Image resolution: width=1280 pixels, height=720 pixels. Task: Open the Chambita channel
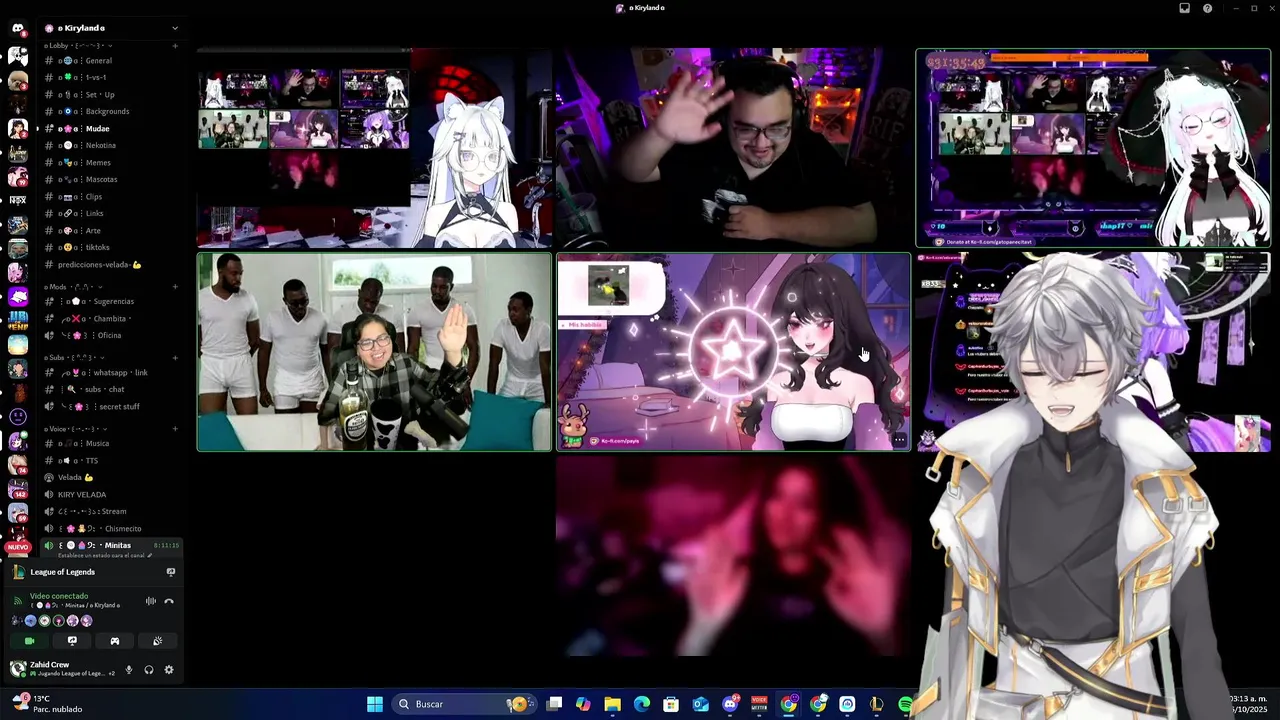pos(111,318)
